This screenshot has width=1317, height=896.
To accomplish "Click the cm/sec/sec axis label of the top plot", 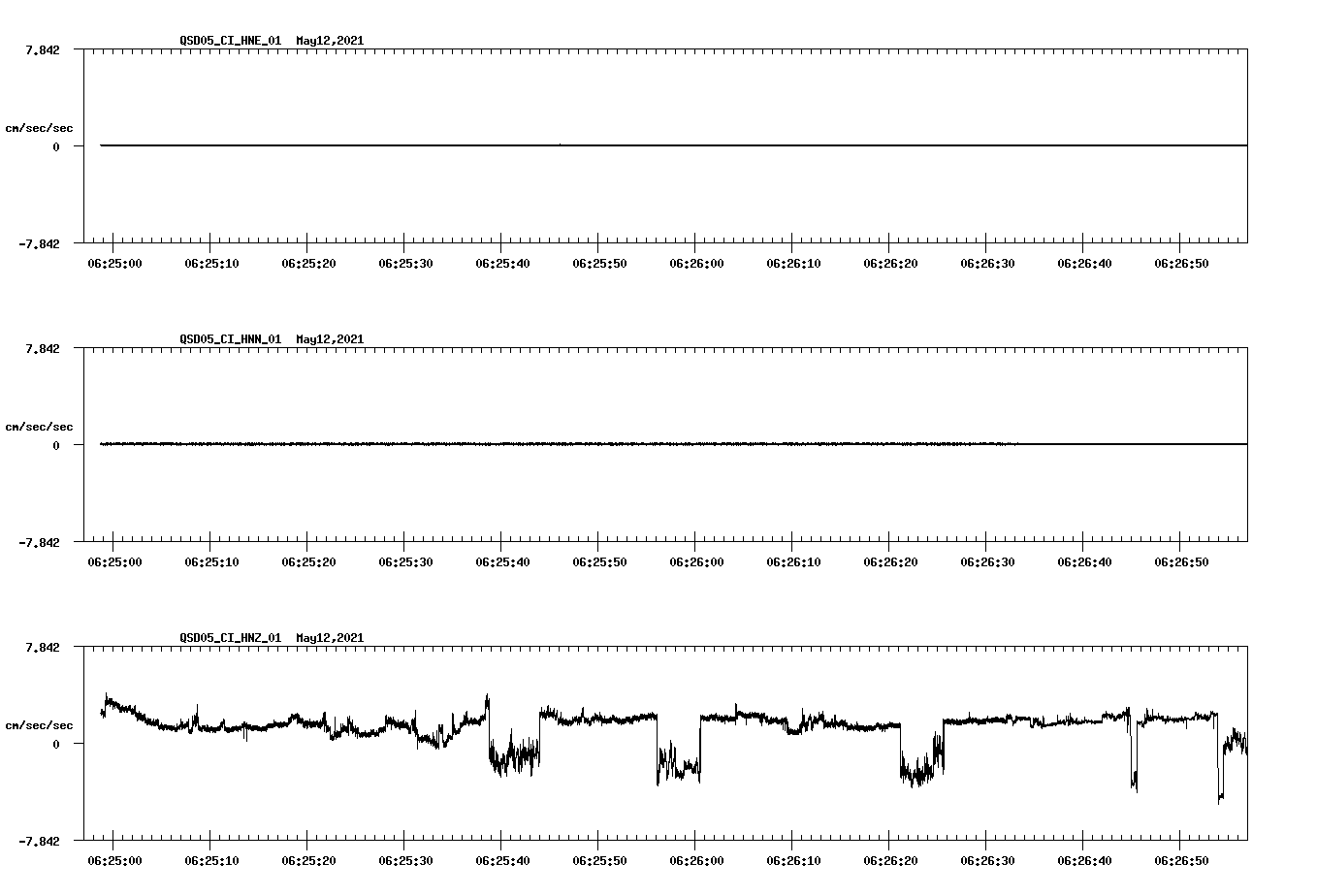I will pyautogui.click(x=40, y=128).
